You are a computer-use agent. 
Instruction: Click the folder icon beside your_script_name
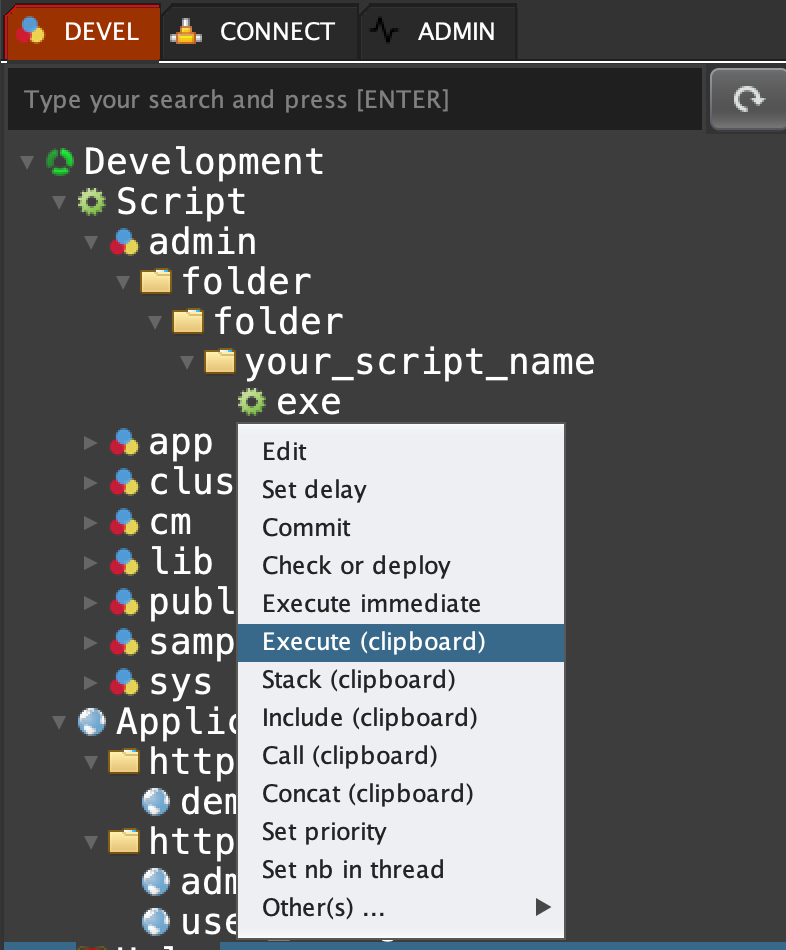(x=220, y=361)
